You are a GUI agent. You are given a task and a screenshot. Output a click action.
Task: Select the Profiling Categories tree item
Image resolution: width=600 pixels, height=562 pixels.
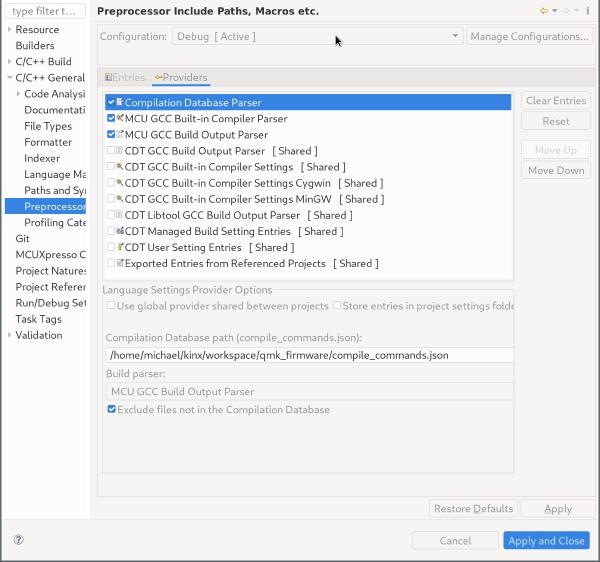pos(54,222)
